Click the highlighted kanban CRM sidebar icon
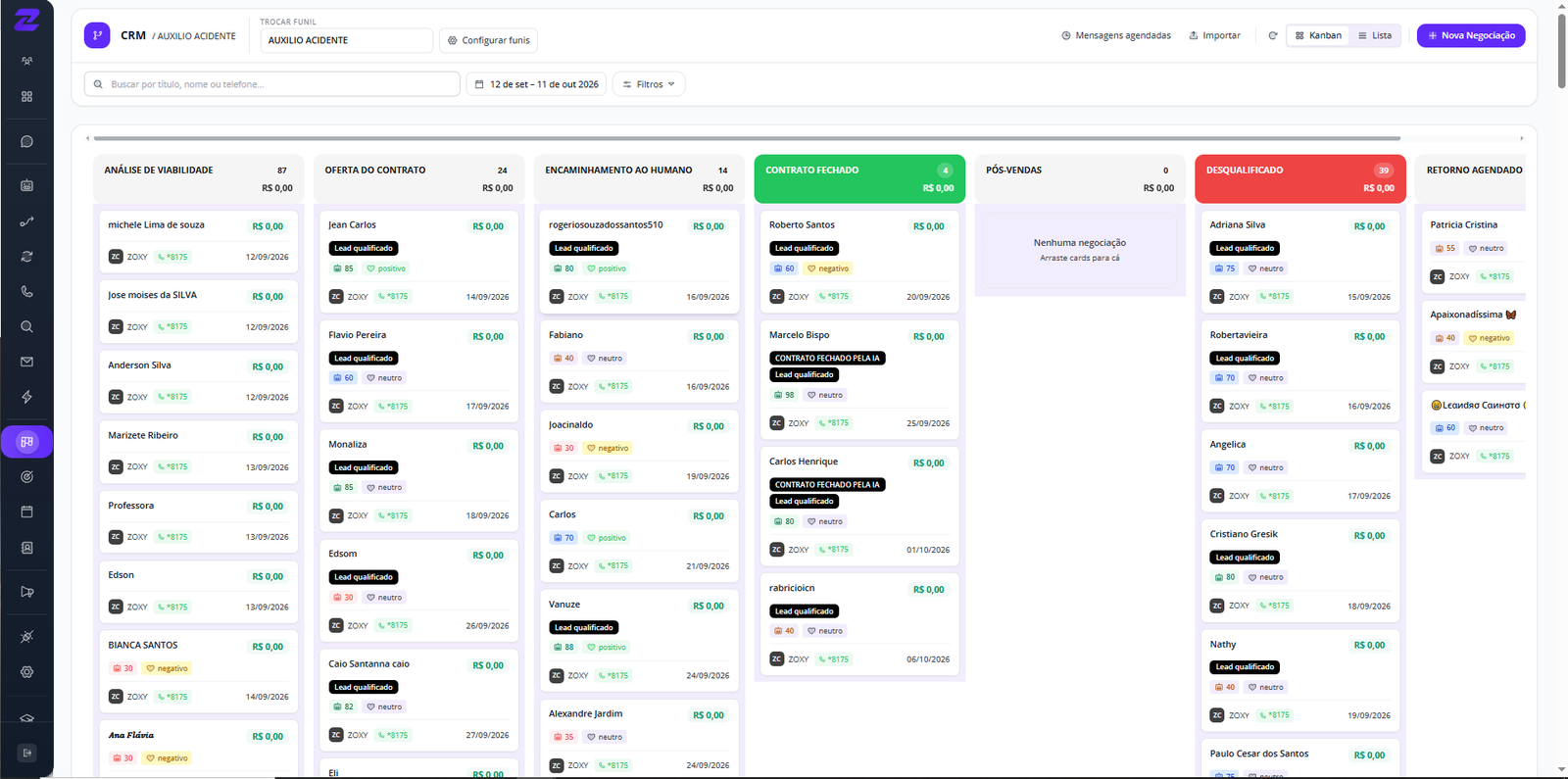Screen dimensions: 1568x779 (x=26, y=442)
